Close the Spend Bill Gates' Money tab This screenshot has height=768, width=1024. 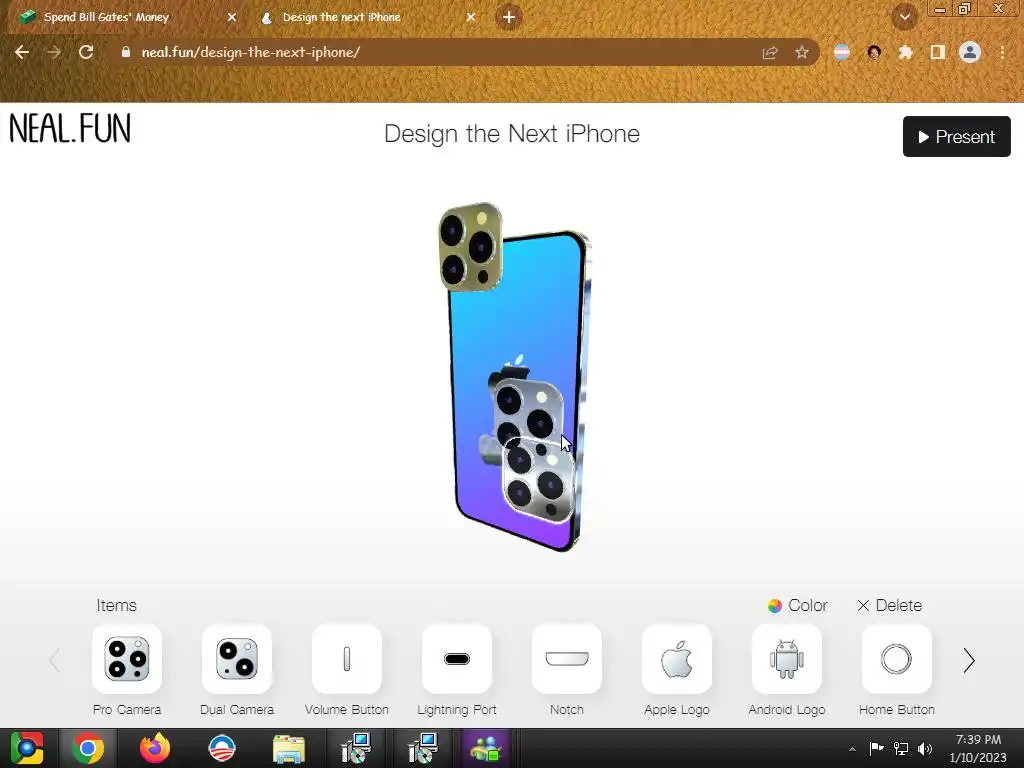[x=232, y=18]
